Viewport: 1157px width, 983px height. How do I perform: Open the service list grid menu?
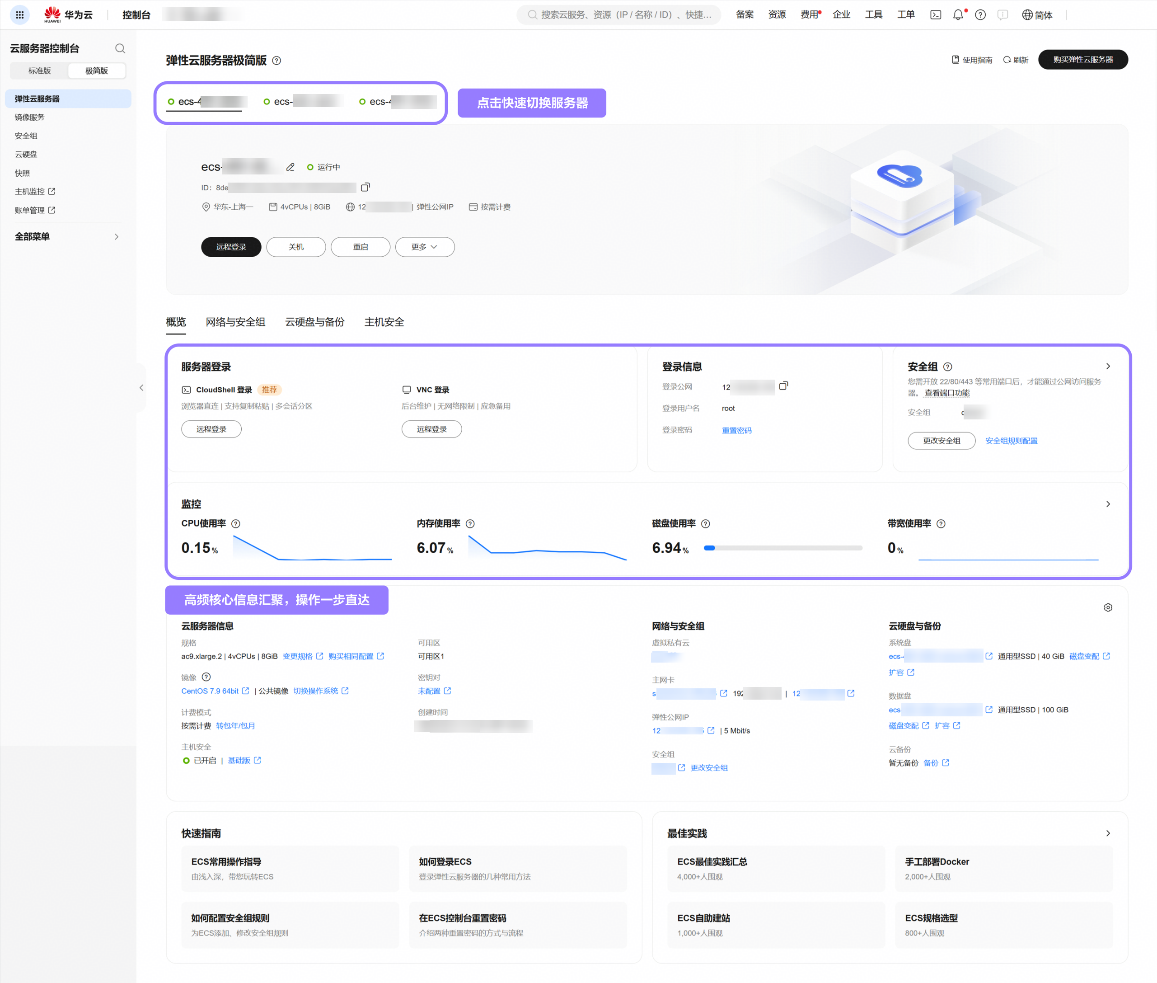coord(20,15)
